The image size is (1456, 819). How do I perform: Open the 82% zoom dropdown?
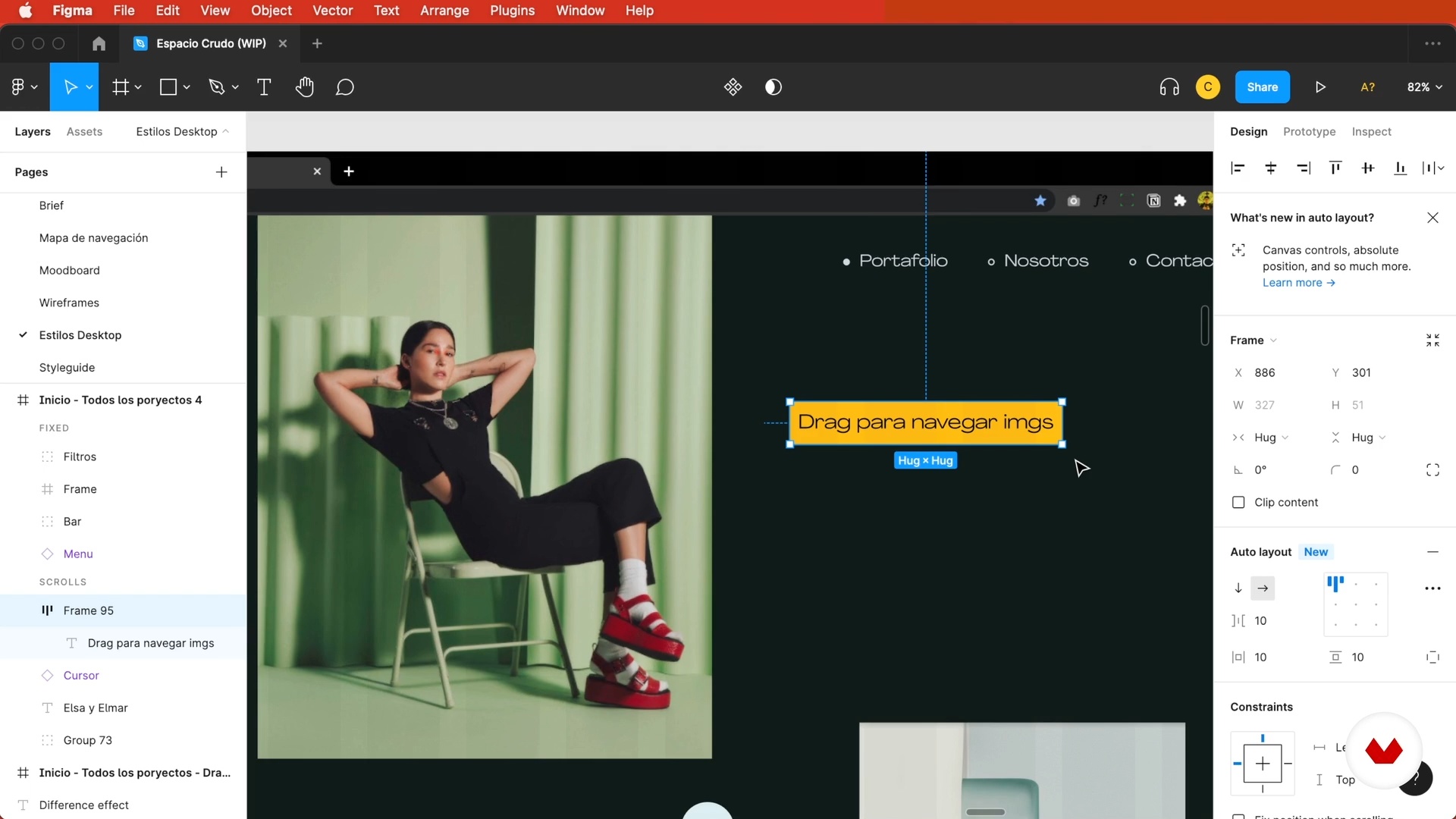tap(1424, 87)
